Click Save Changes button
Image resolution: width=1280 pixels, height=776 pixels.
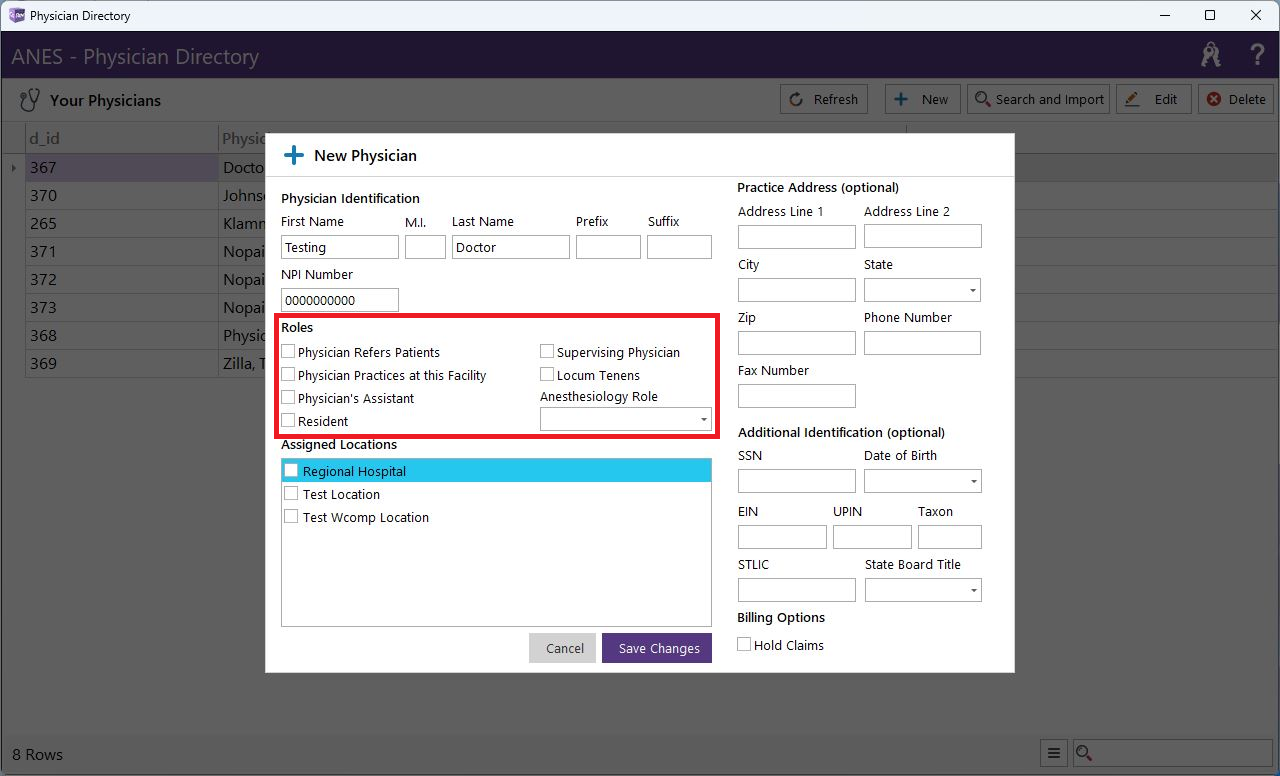[x=658, y=648]
